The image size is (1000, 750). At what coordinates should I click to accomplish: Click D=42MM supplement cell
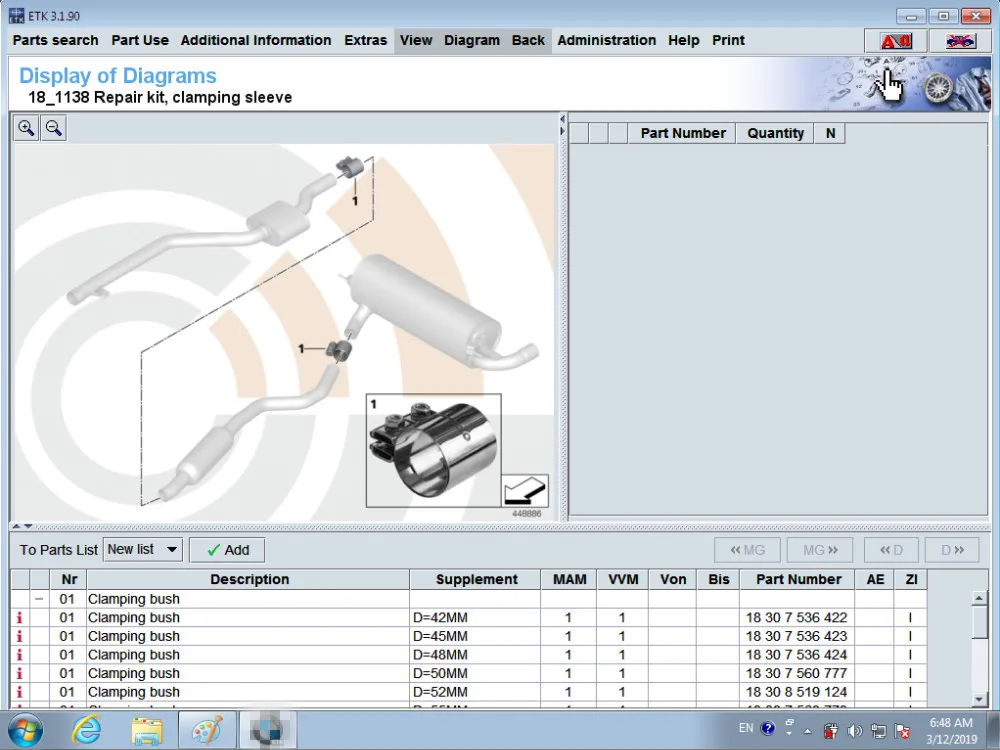click(x=475, y=617)
